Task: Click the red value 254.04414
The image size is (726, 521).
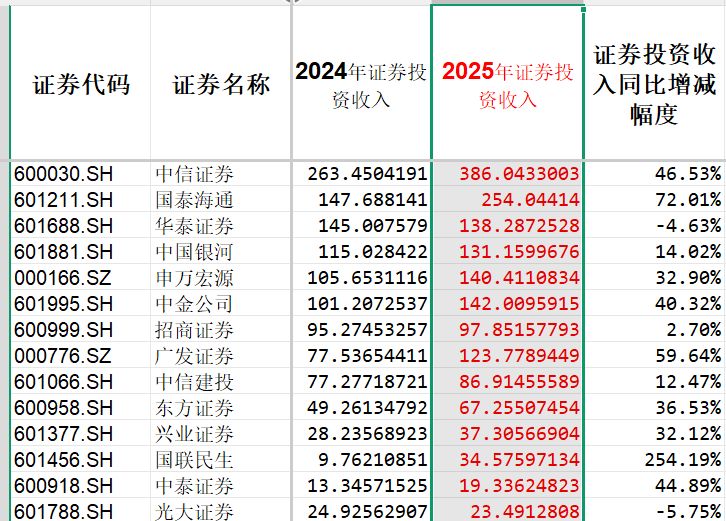Action: pos(530,200)
